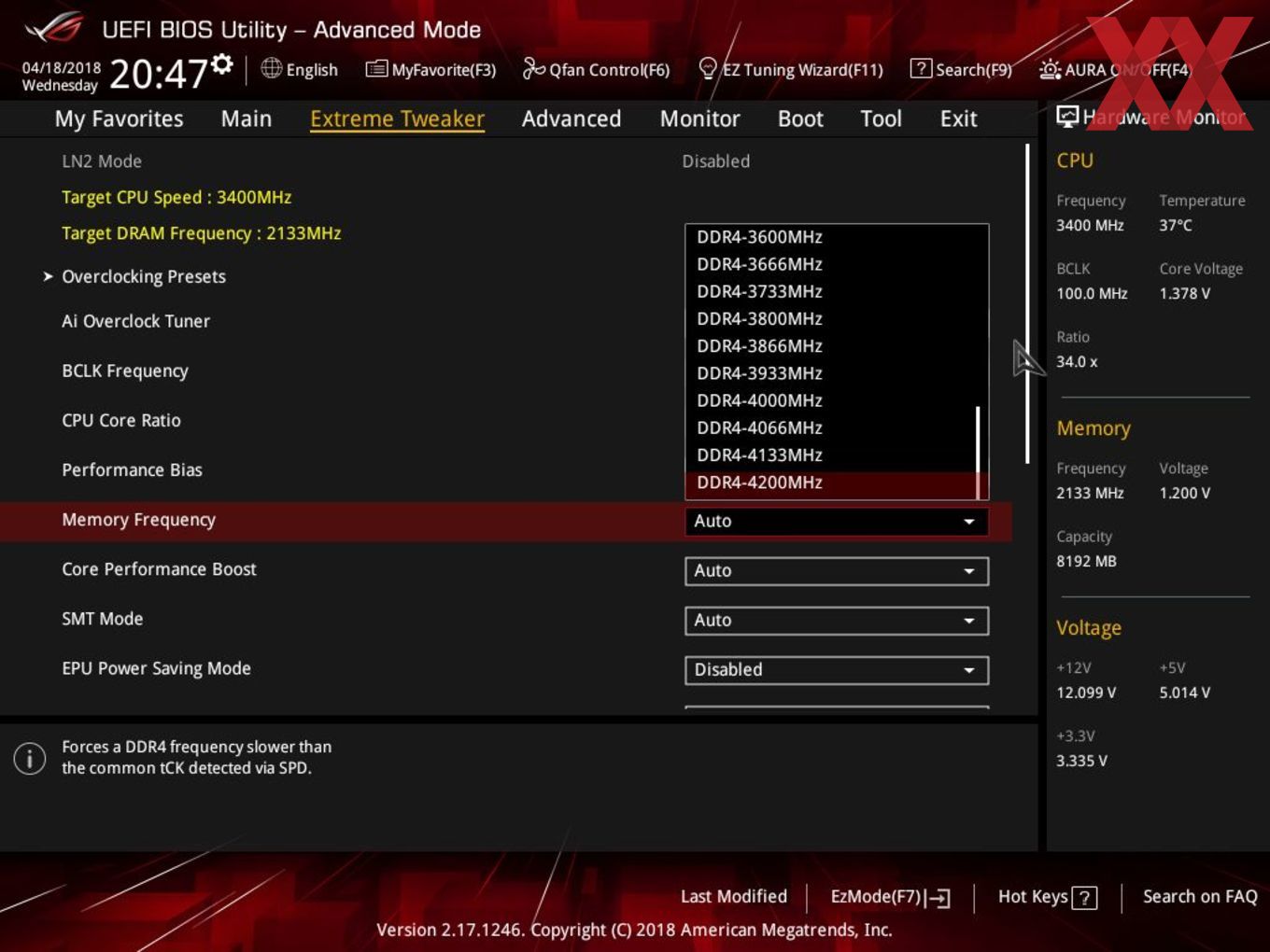Viewport: 1270px width, 952px height.
Task: Click the Core Voltage 1.378 V value
Action: point(1184,293)
